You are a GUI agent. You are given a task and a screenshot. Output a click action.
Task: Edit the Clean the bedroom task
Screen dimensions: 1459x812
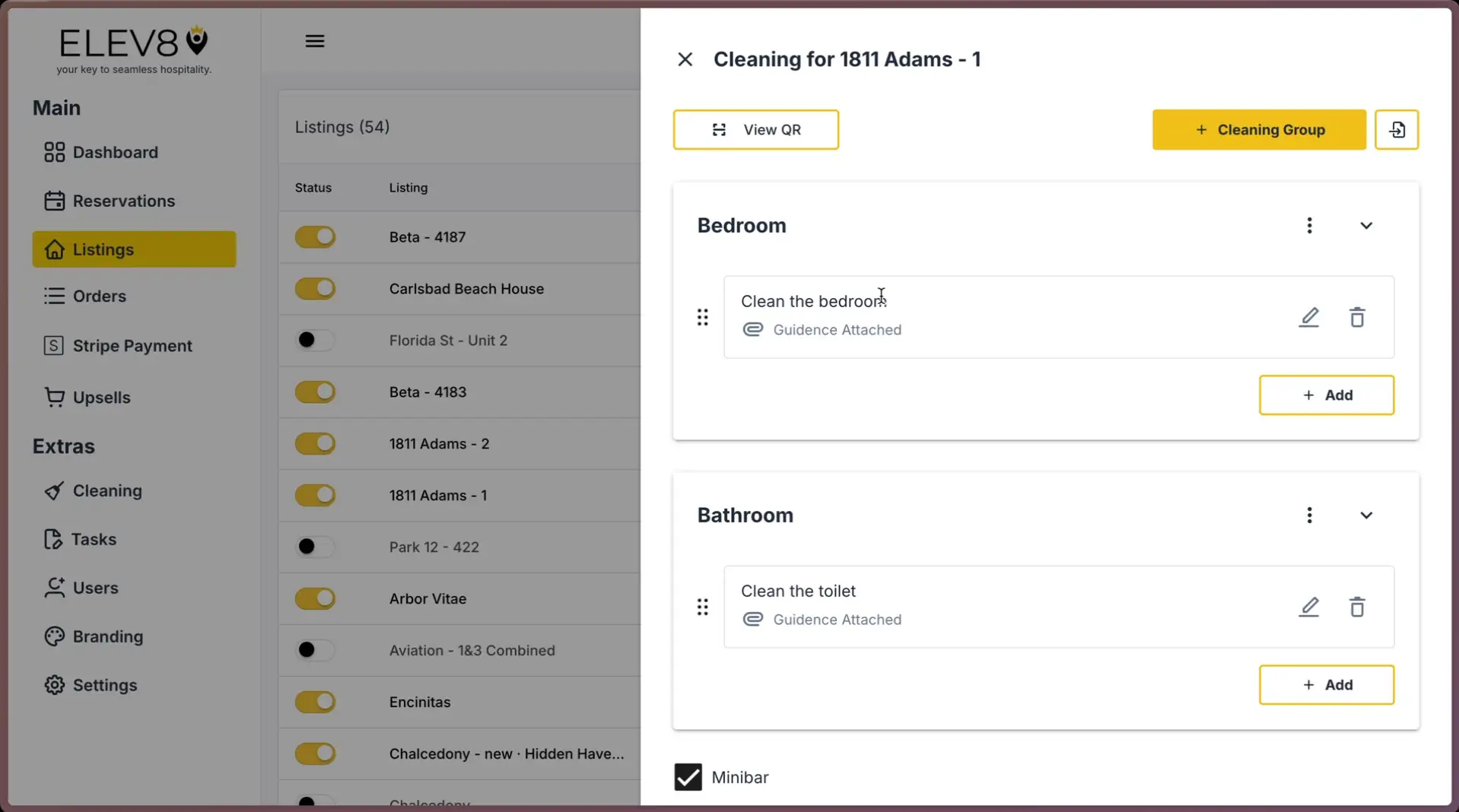tap(1309, 317)
